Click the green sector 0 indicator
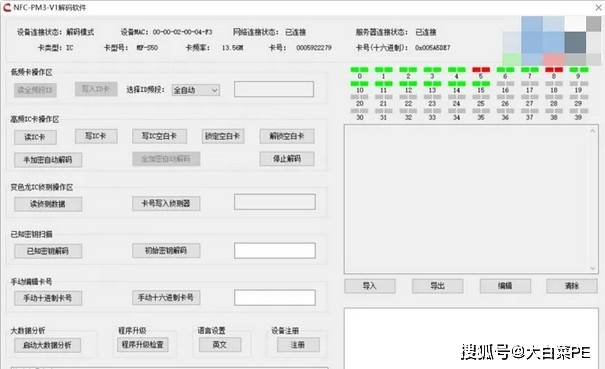This screenshot has height=369, width=605. click(x=359, y=69)
